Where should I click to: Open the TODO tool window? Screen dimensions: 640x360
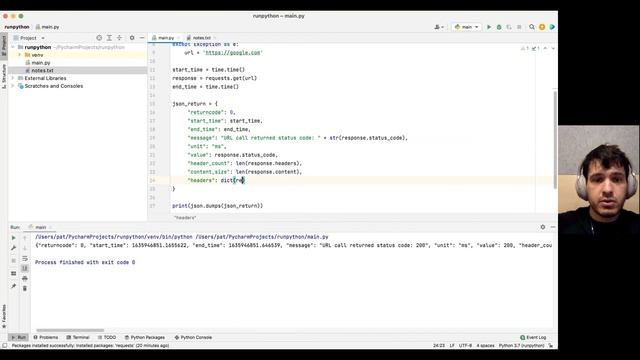click(107, 338)
